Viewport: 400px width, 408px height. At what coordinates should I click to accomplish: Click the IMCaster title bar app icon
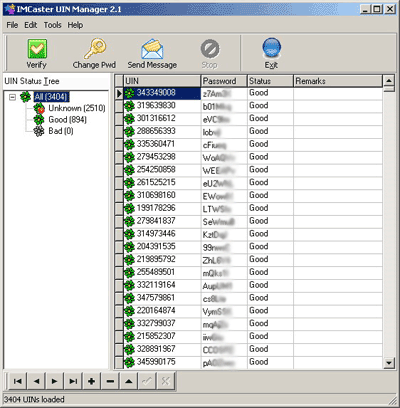(10, 9)
